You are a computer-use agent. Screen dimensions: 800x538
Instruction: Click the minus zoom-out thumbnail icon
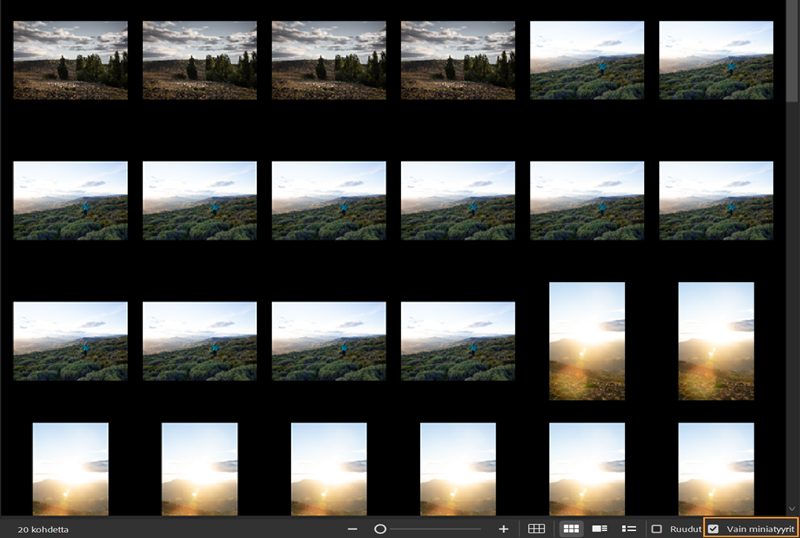[x=352, y=528]
